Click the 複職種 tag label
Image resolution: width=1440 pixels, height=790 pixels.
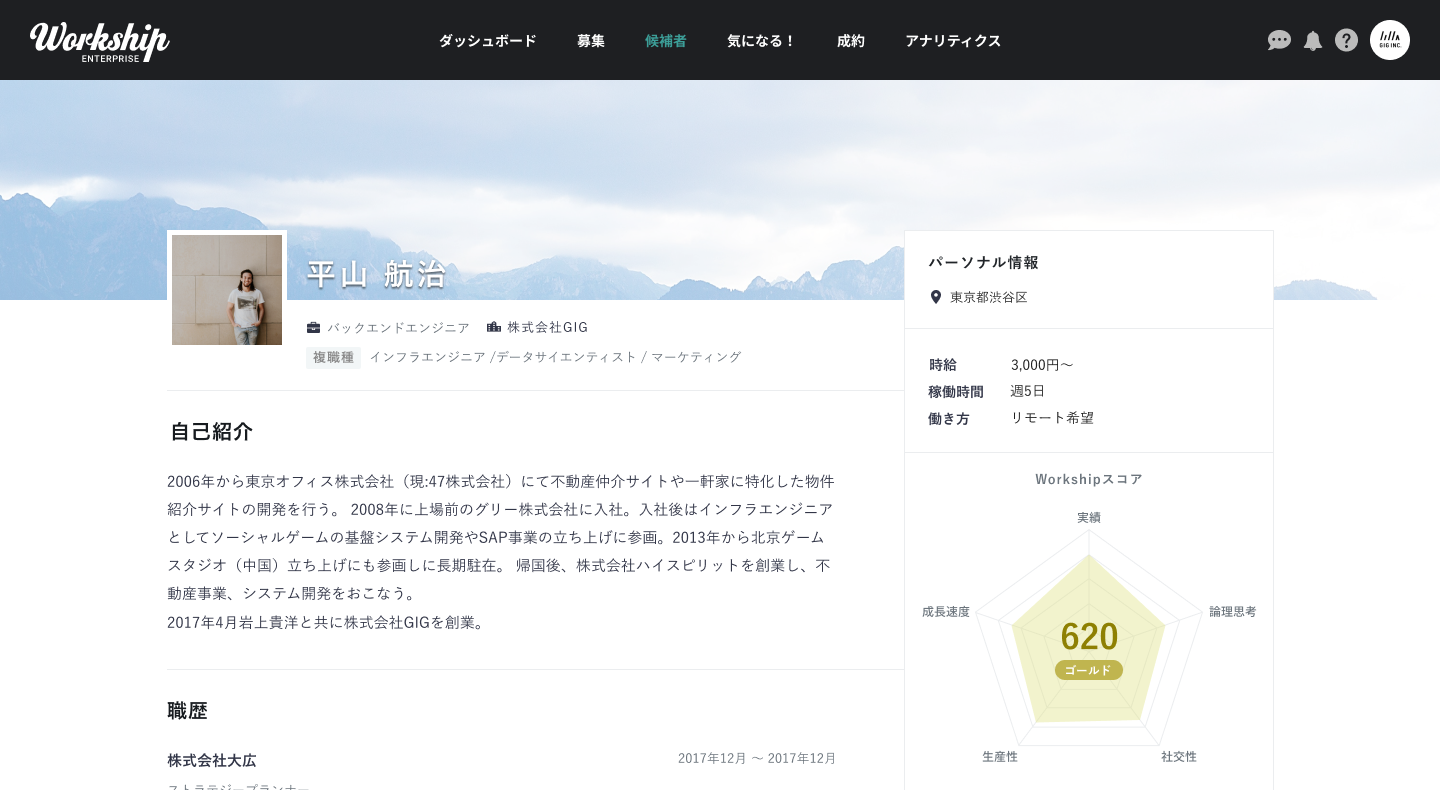[333, 357]
